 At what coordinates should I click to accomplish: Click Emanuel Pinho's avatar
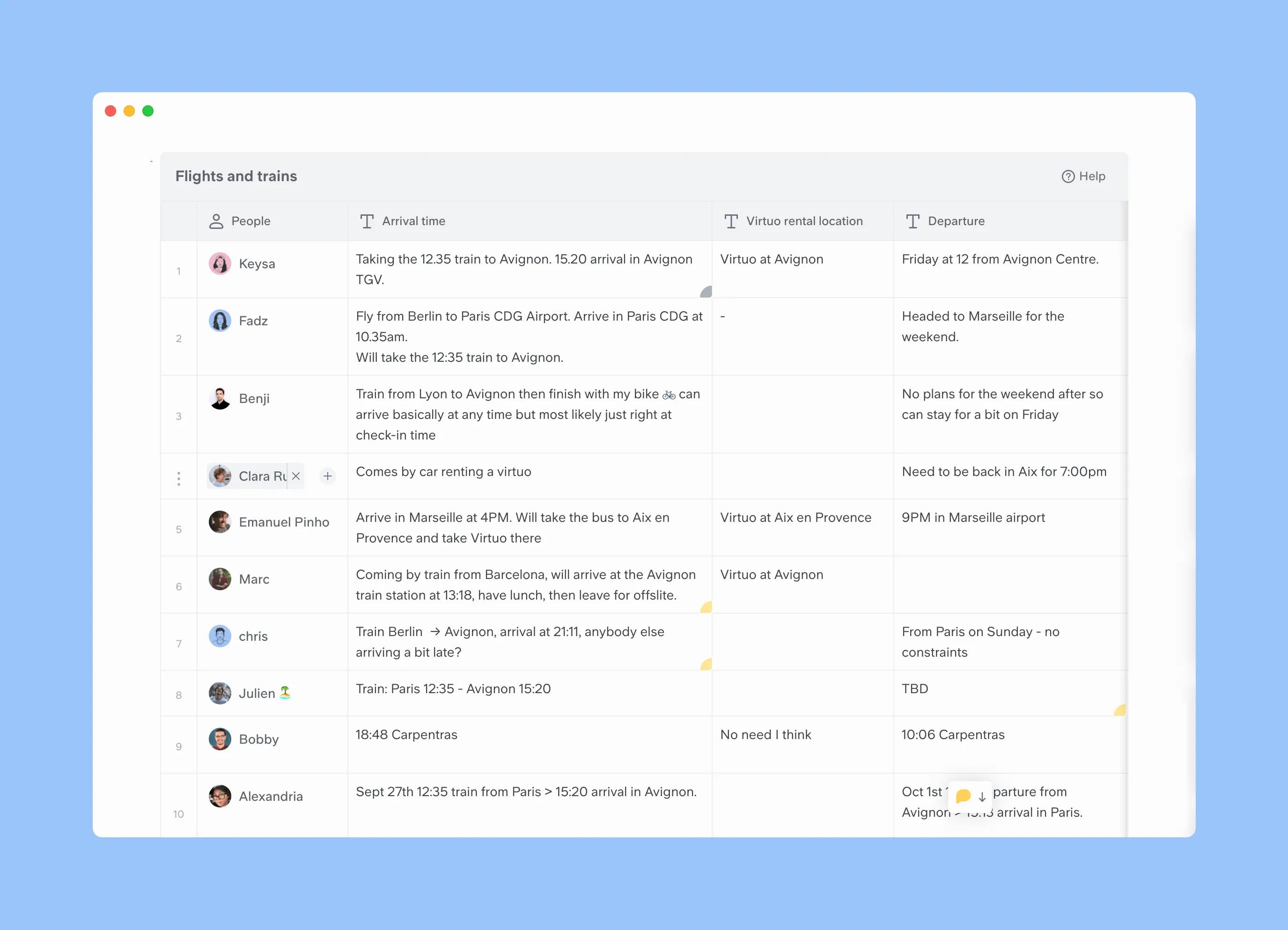[x=220, y=522]
